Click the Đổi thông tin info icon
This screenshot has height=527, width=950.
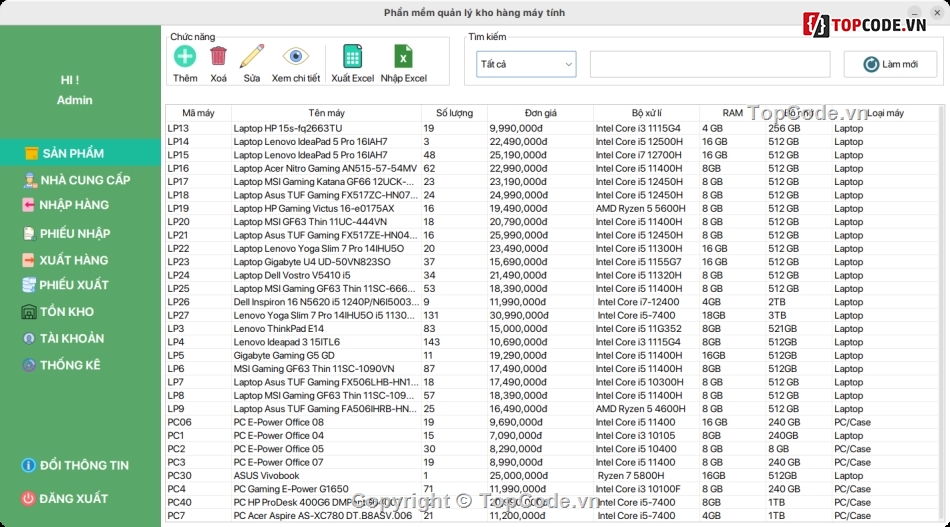[28, 465]
